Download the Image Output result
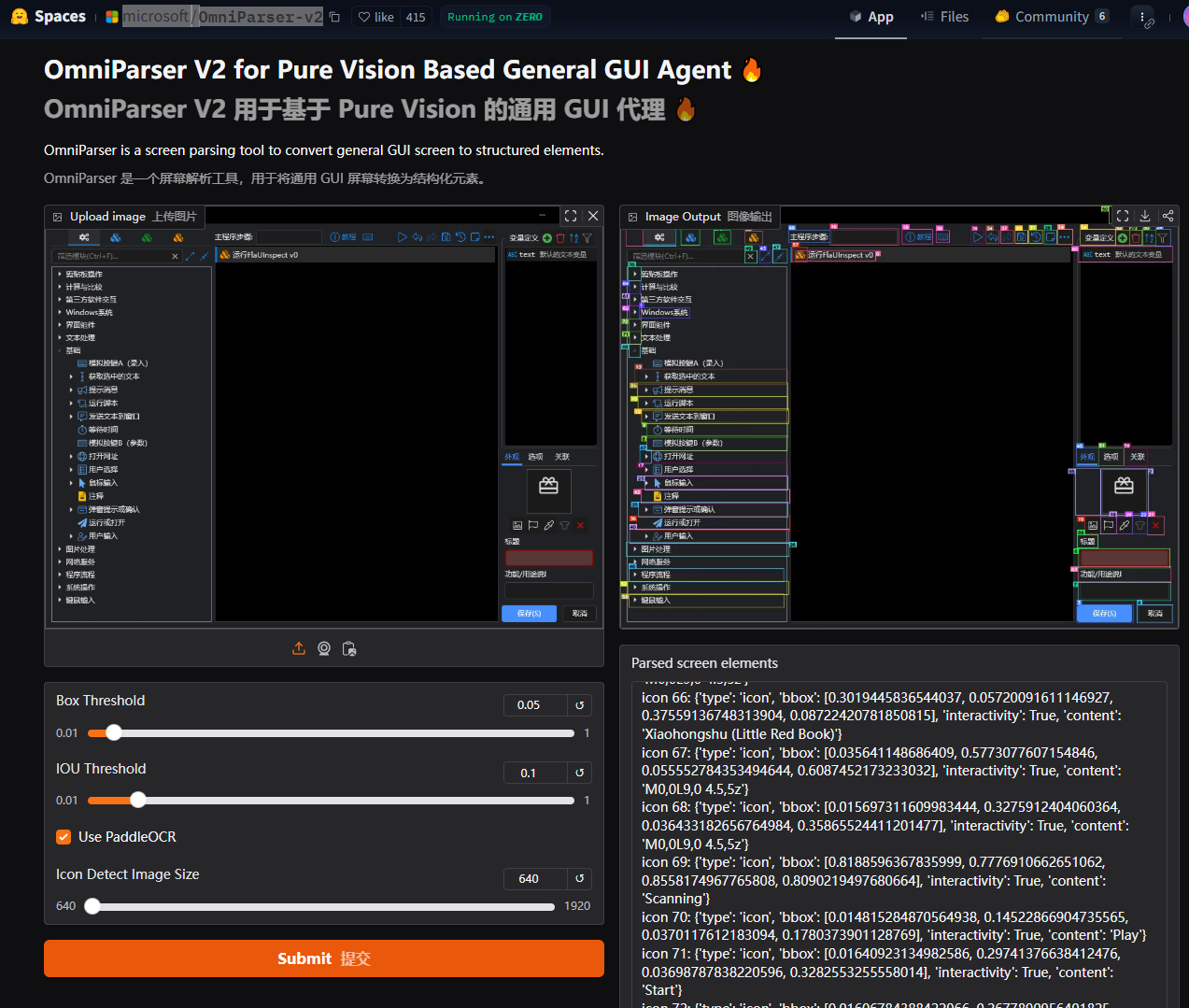The image size is (1189, 1008). 1145,216
